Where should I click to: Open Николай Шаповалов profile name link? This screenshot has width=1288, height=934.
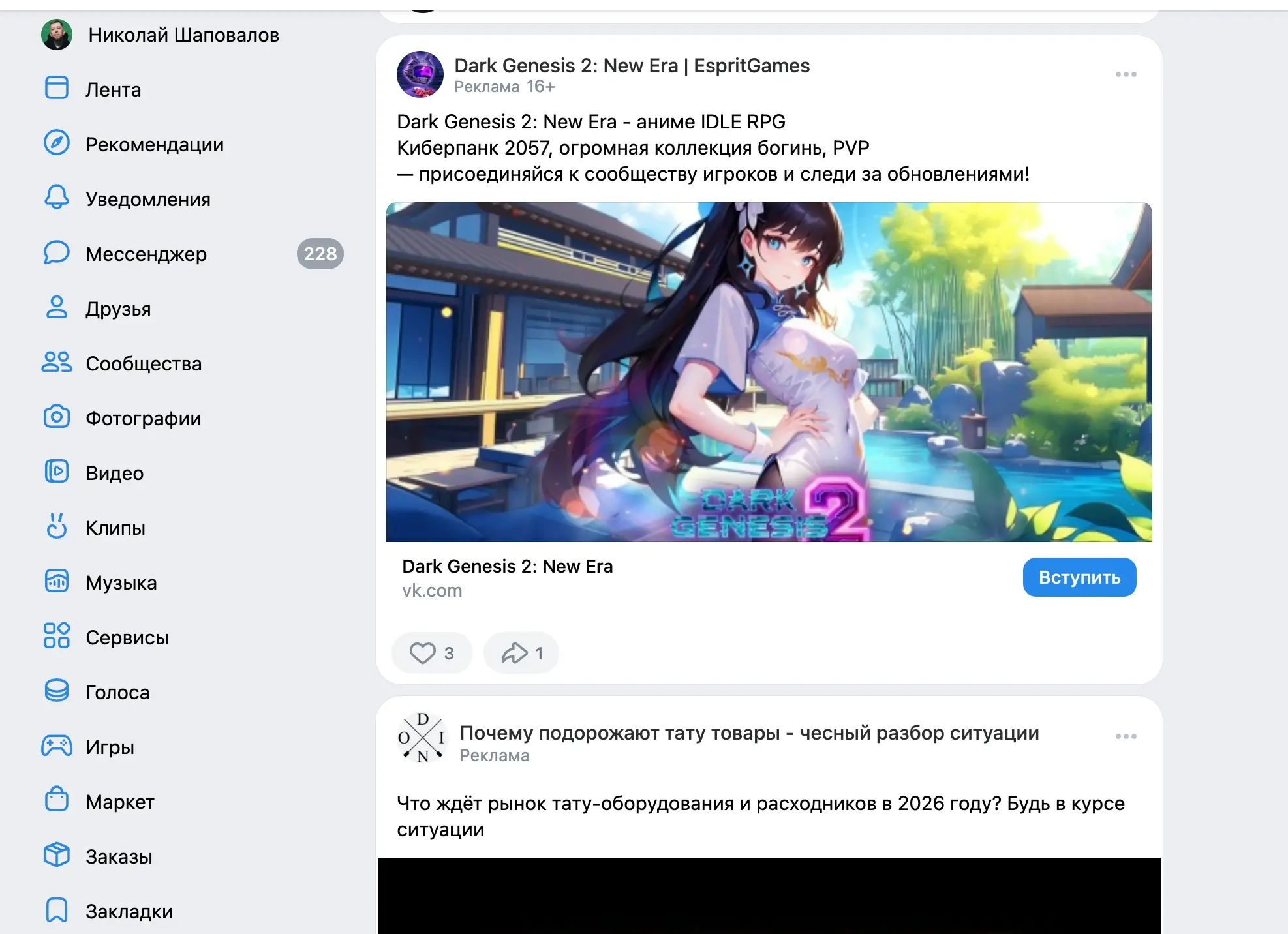(184, 35)
